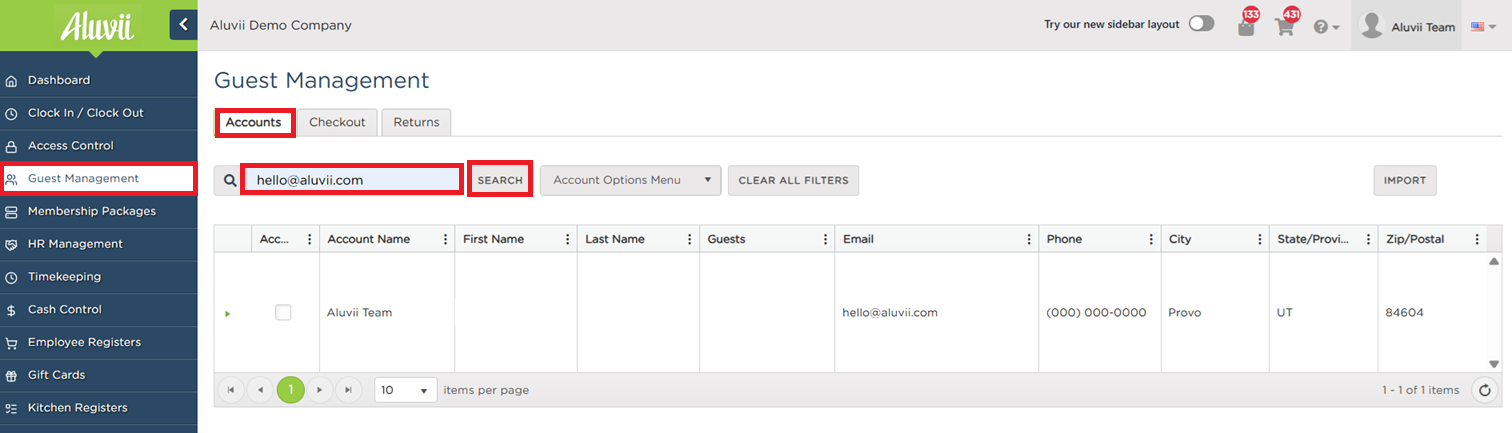Open Phone column options menu

(x=1151, y=239)
